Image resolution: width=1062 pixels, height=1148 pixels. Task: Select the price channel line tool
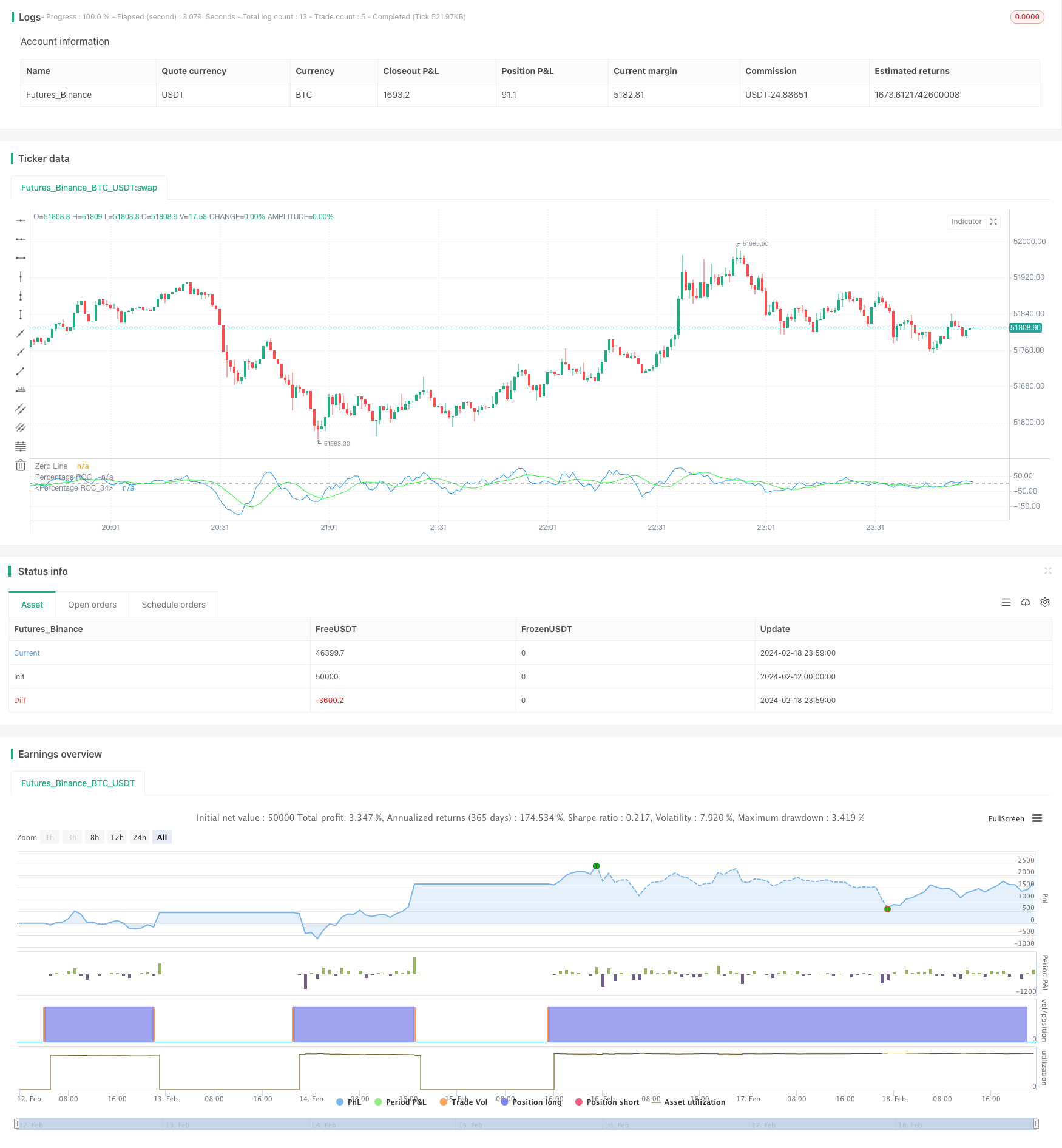click(21, 409)
